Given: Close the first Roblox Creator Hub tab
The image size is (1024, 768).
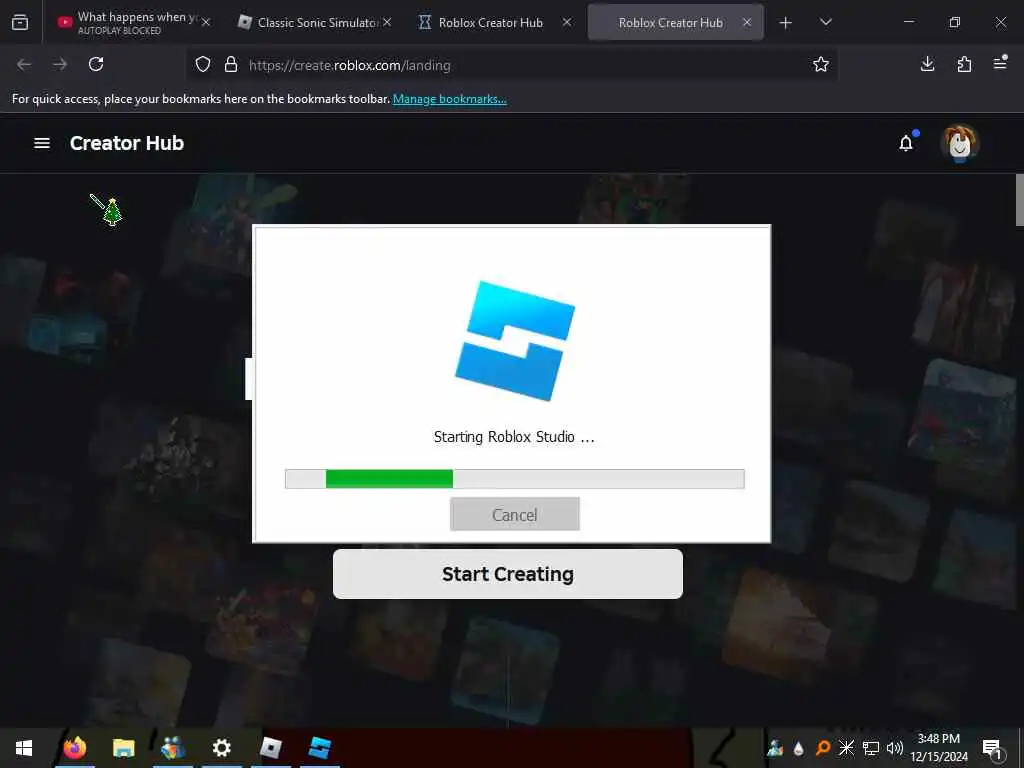Looking at the screenshot, I should (x=567, y=22).
